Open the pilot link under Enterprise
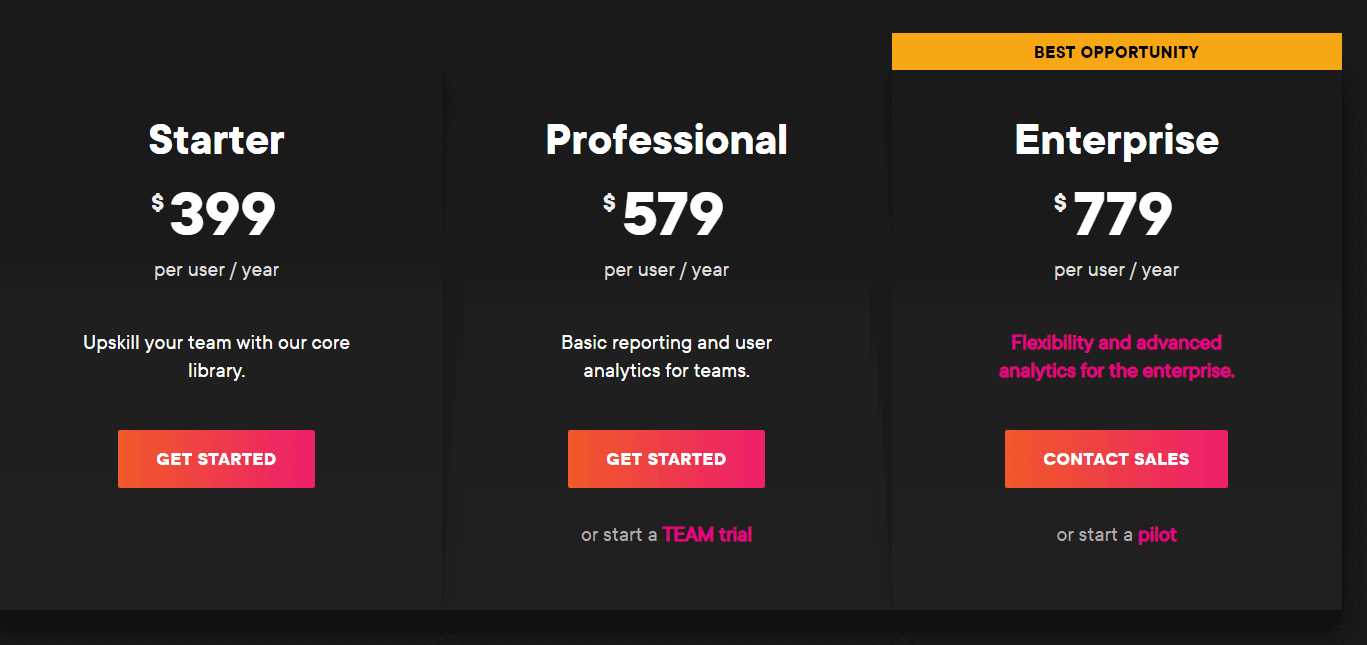 point(1158,534)
